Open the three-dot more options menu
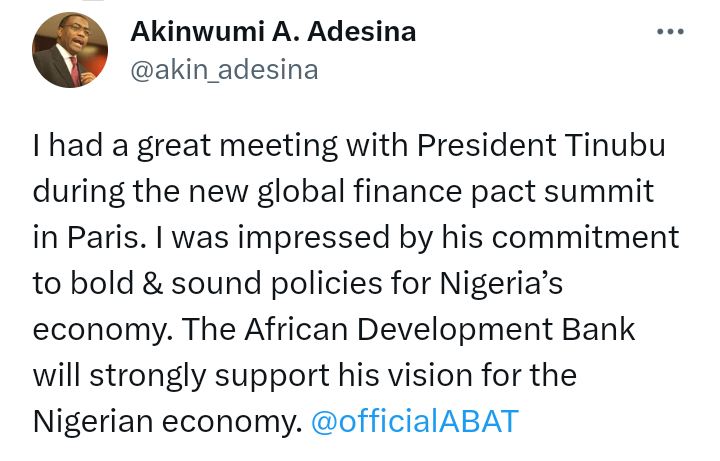 pos(669,33)
